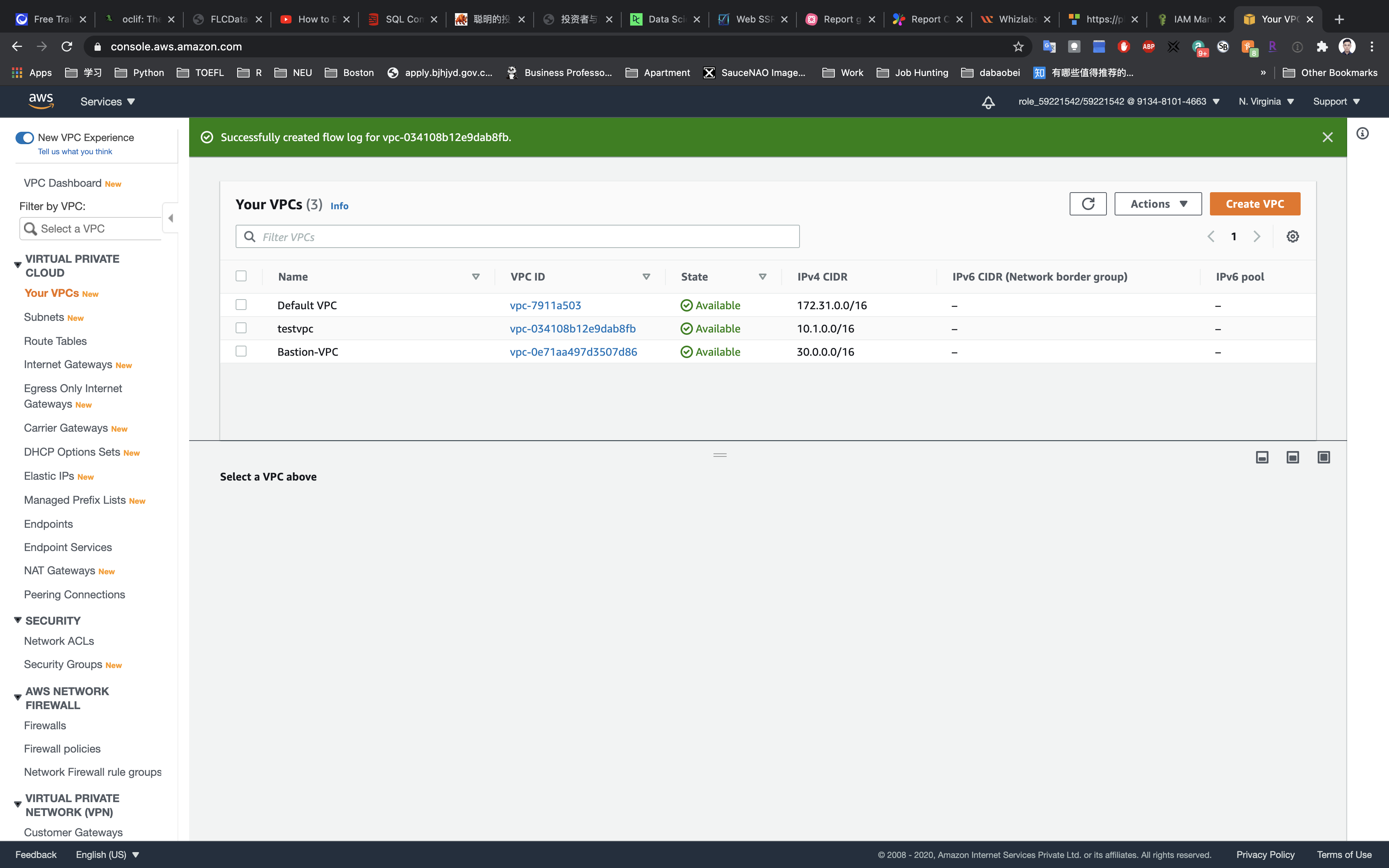Click the refresh VPC list button
Image resolution: width=1389 pixels, height=868 pixels.
pyautogui.click(x=1087, y=204)
